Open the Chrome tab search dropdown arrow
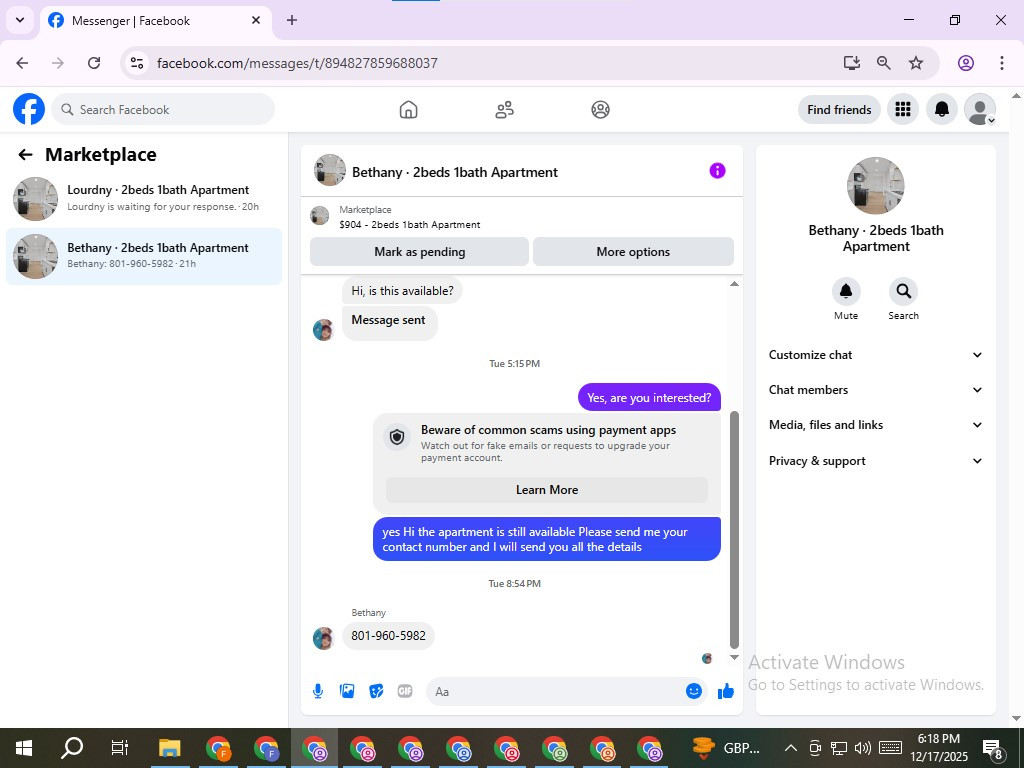 coord(20,20)
